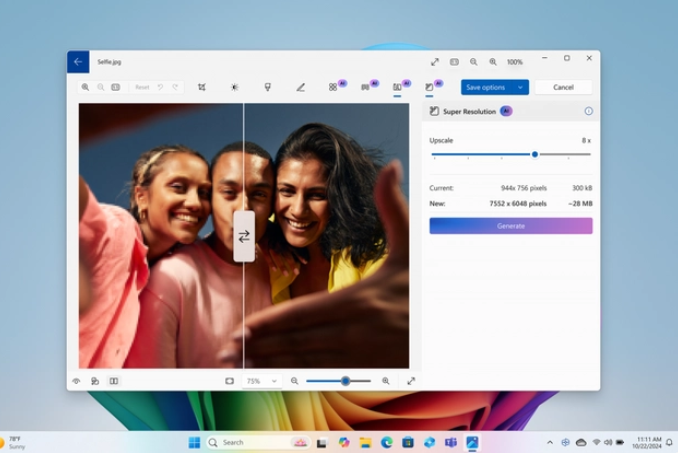Image resolution: width=678 pixels, height=453 pixels.
Task: Click the Generate button
Action: (x=511, y=226)
